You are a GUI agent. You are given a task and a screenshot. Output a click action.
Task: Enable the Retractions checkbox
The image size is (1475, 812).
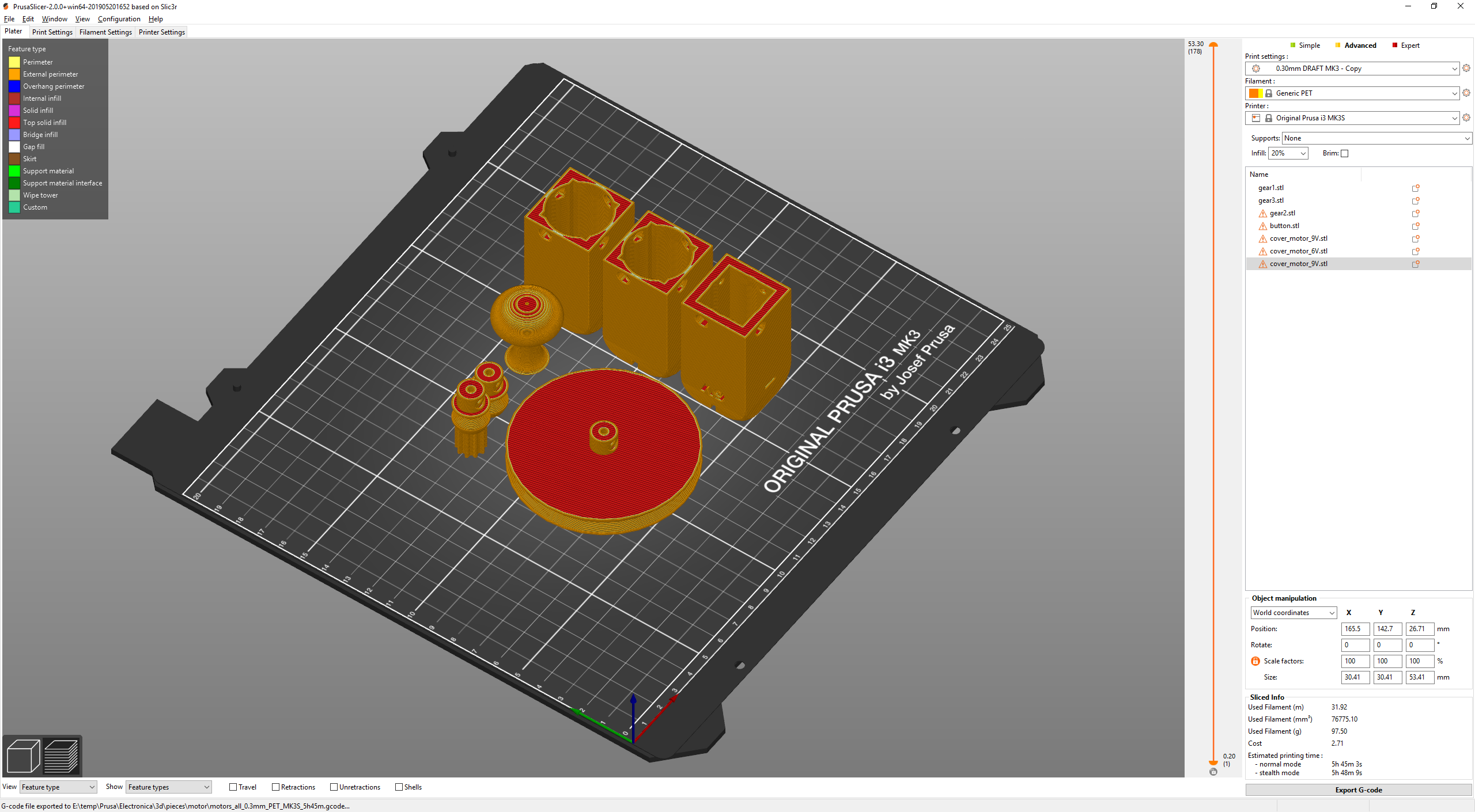[x=275, y=787]
